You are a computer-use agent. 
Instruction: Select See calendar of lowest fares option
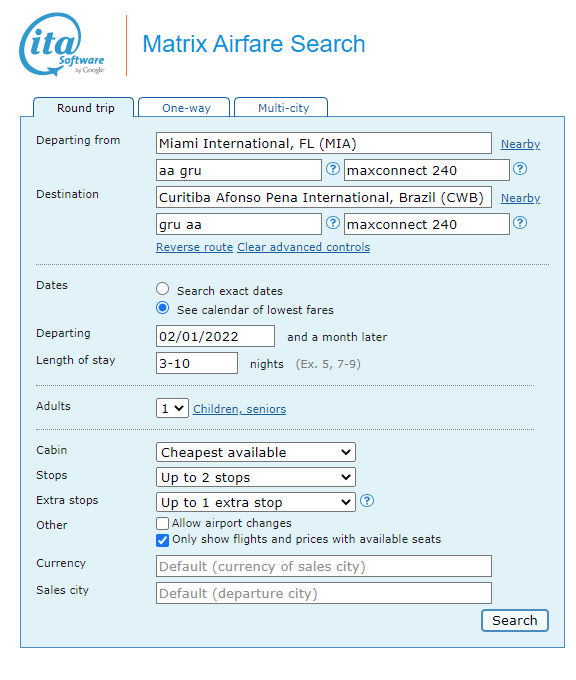point(162,308)
